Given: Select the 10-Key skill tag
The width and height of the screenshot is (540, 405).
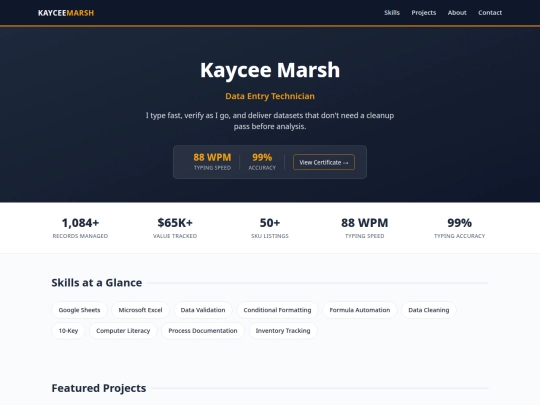Looking at the screenshot, I should tap(68, 331).
